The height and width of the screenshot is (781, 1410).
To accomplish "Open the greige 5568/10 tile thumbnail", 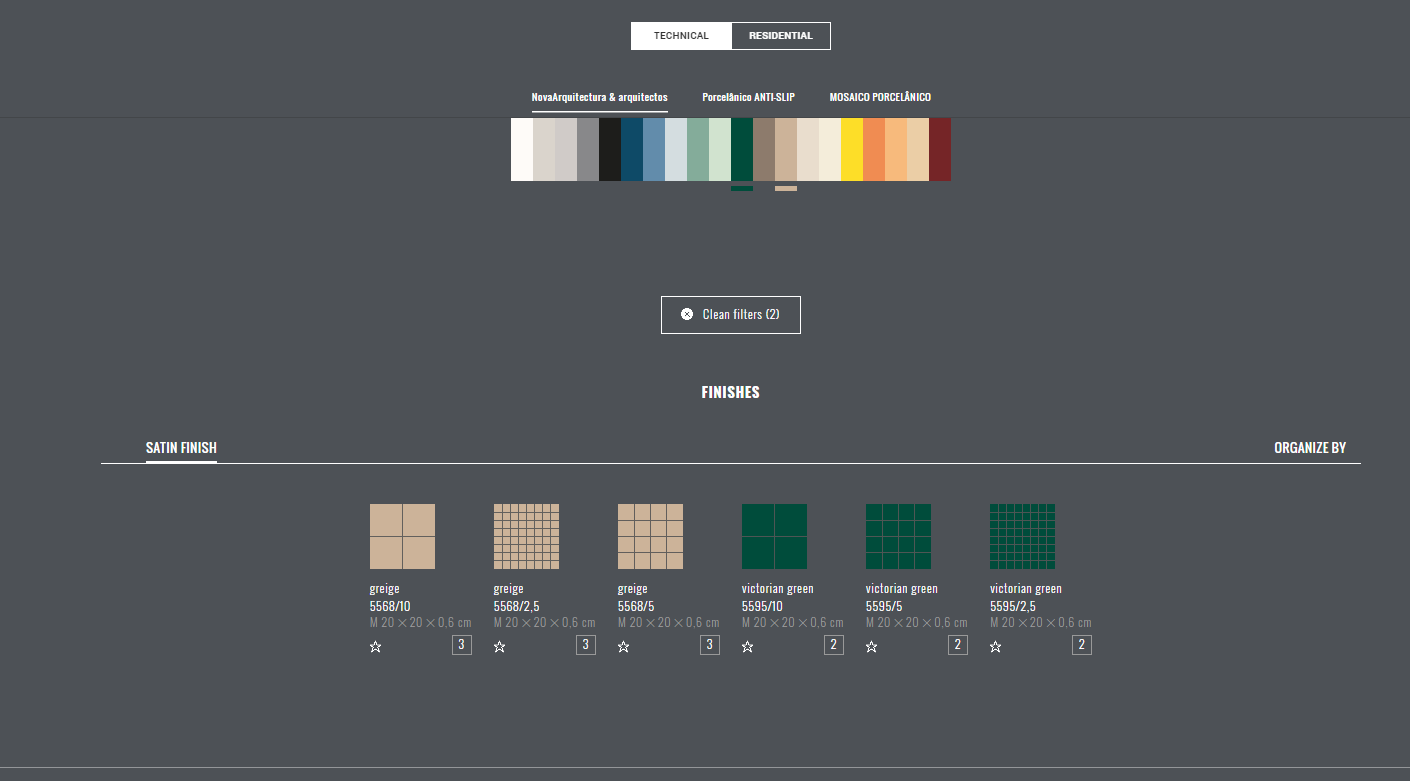I will 402,536.
